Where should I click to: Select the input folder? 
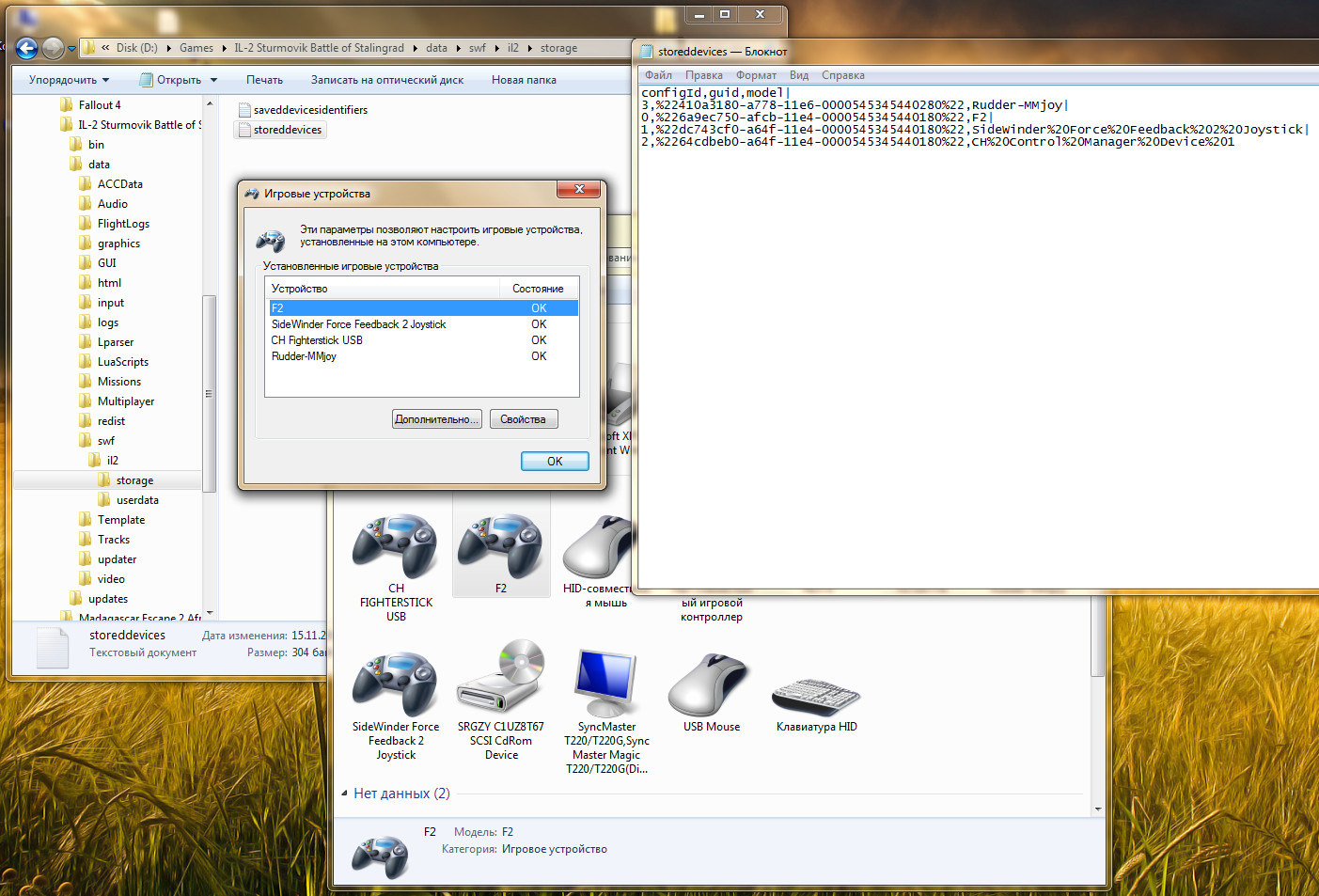[x=102, y=303]
